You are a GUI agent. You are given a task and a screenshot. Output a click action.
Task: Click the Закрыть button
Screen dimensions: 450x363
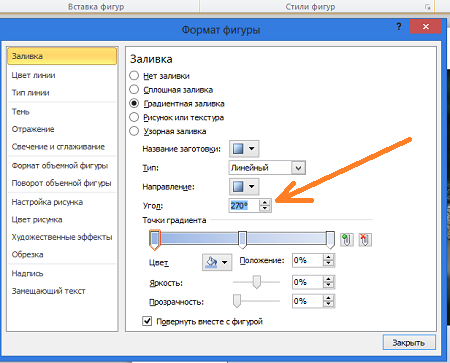pyautogui.click(x=409, y=342)
